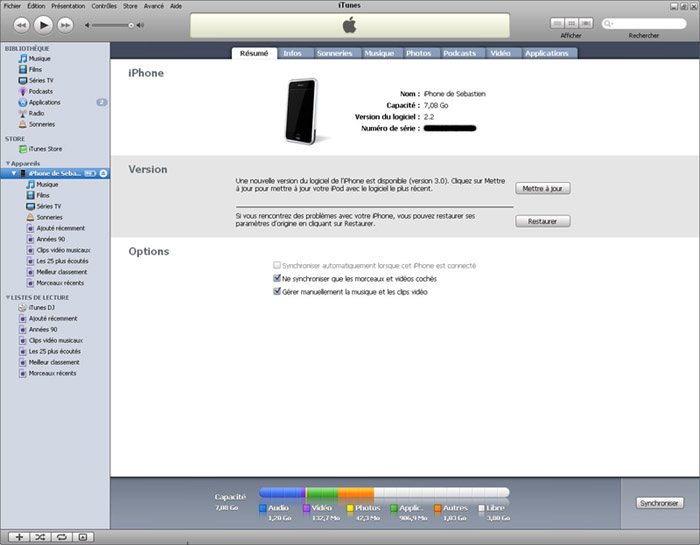Switch to the Photos tab
This screenshot has width=700, height=545.
point(419,53)
